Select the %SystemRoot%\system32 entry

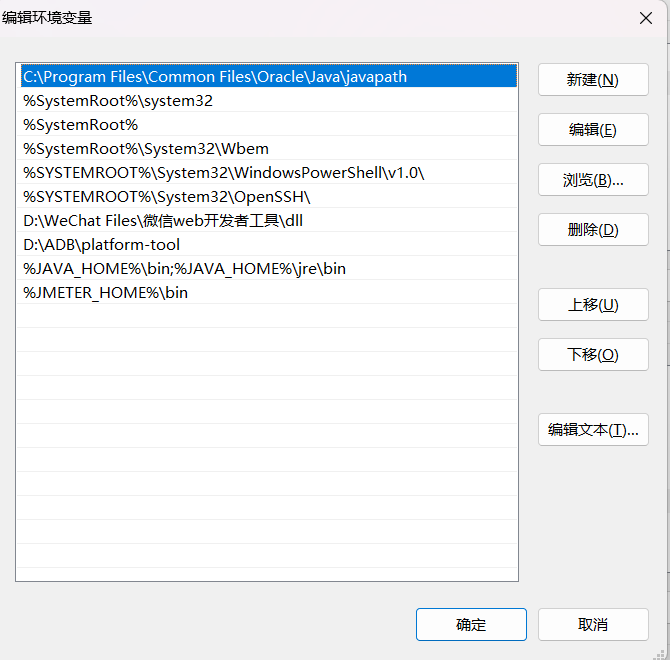(267, 101)
